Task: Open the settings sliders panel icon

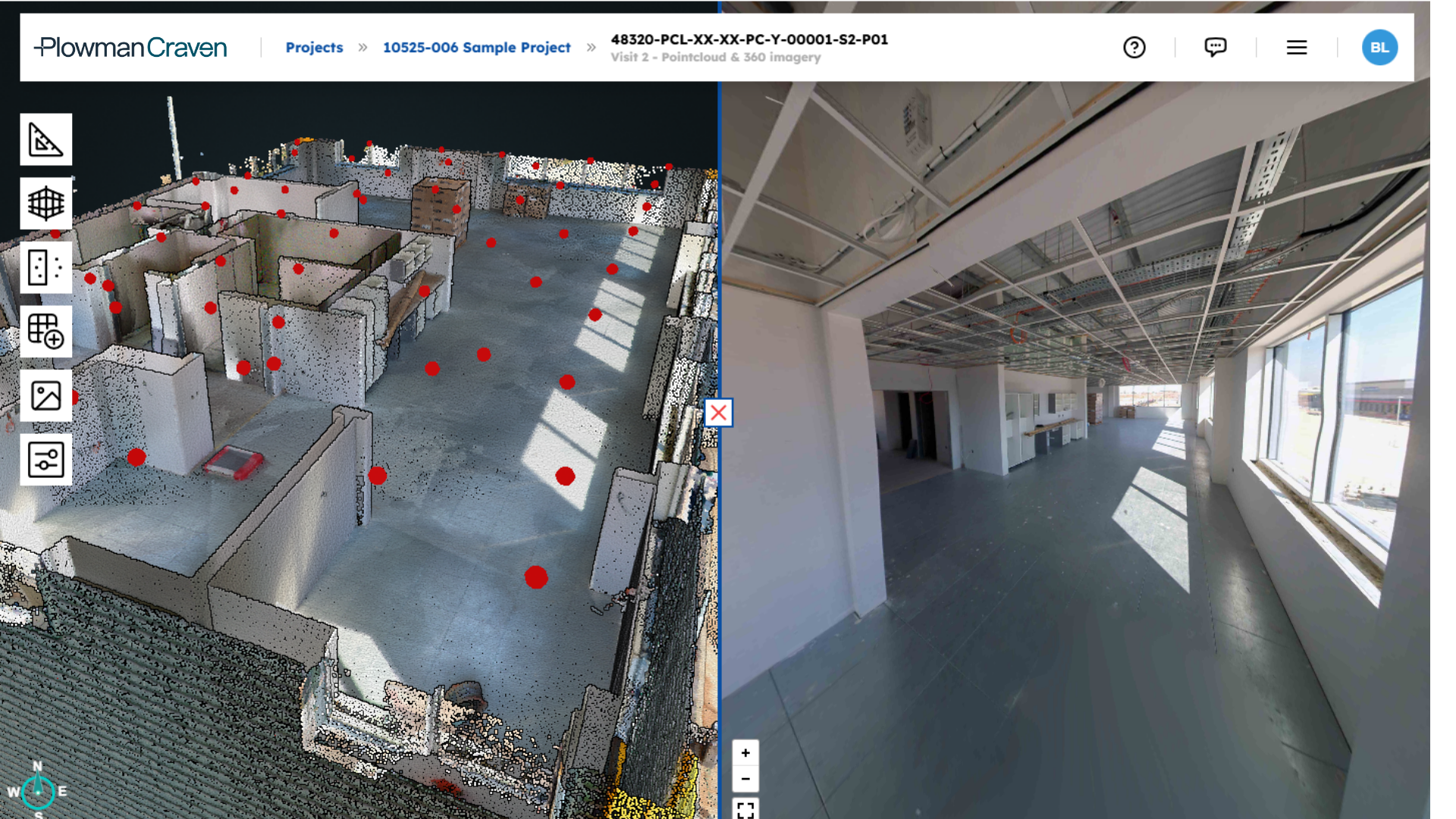Action: point(45,460)
